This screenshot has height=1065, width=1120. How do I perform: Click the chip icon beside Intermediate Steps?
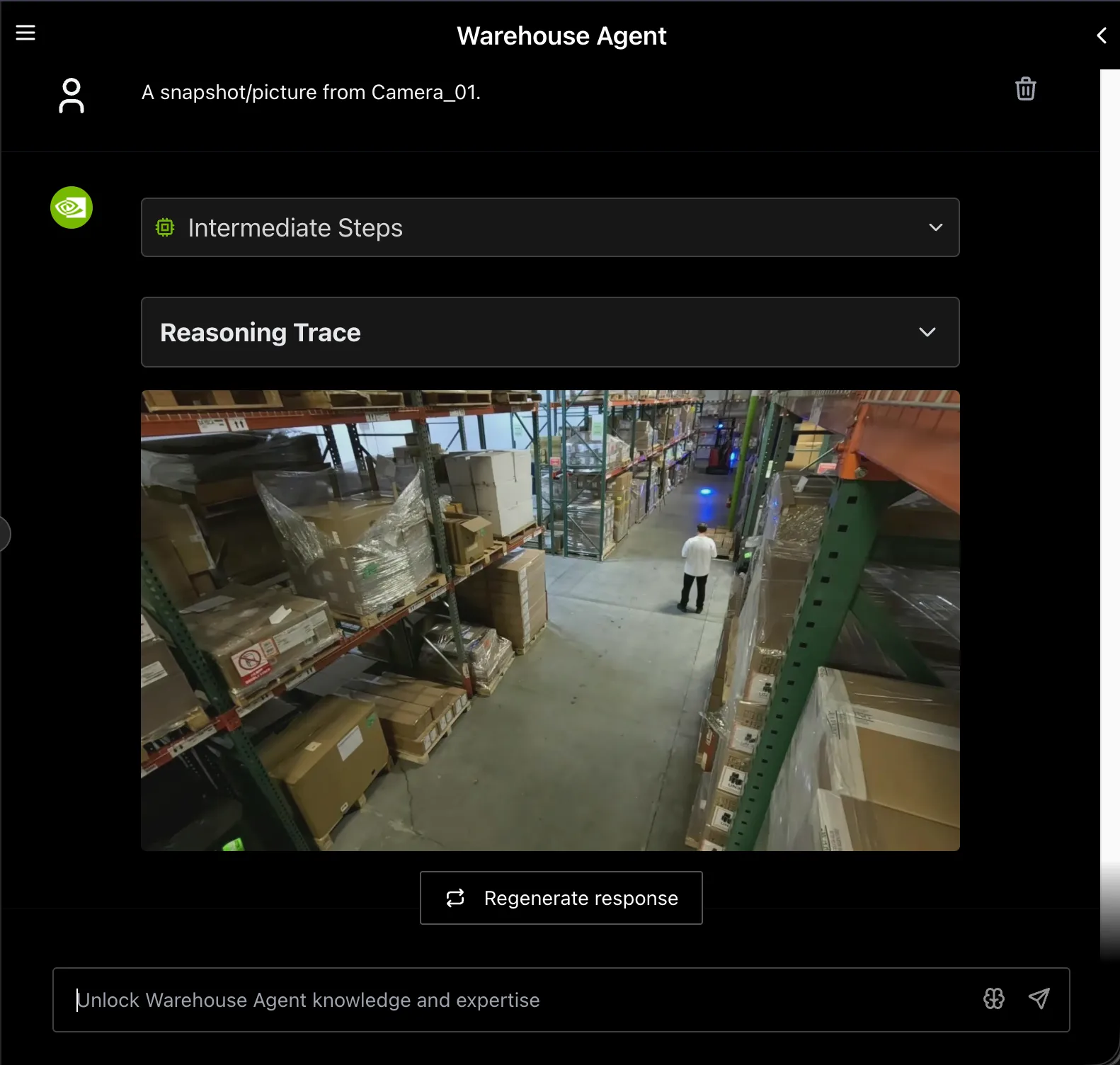(x=165, y=227)
